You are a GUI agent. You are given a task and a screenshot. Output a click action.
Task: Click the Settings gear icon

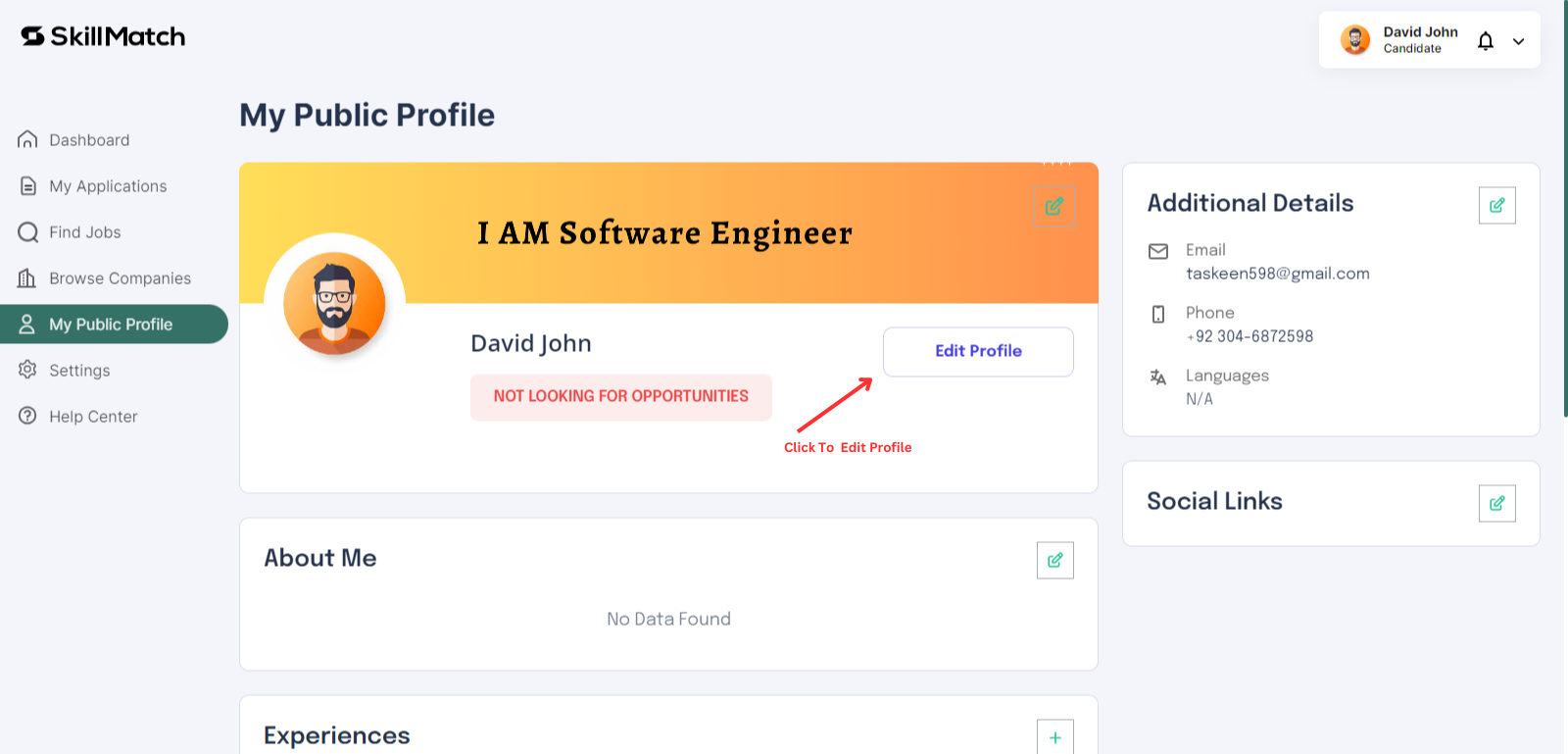pyautogui.click(x=27, y=370)
